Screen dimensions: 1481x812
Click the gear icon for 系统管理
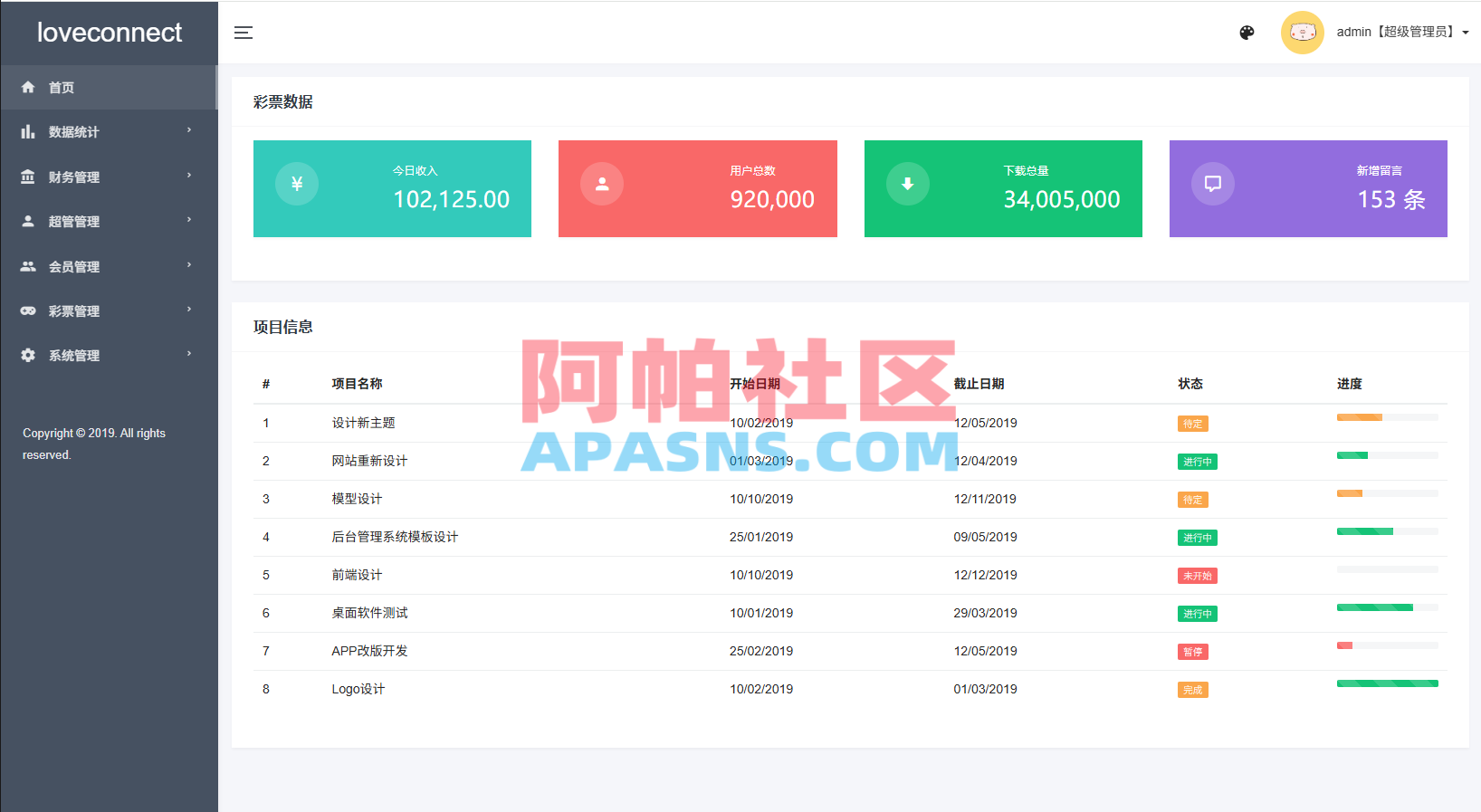28,355
